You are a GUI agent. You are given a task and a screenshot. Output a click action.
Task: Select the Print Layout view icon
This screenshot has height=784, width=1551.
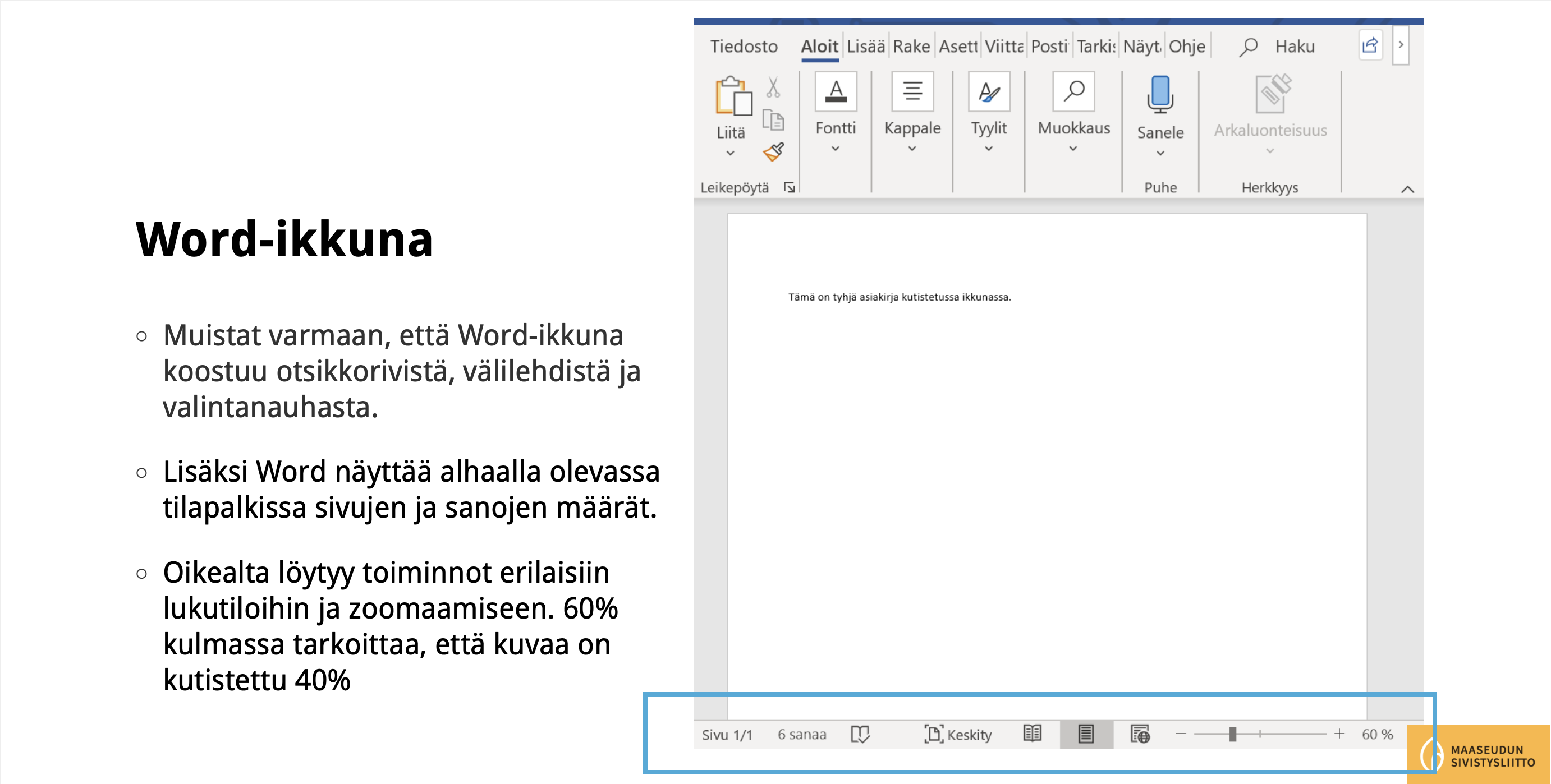tap(1086, 734)
